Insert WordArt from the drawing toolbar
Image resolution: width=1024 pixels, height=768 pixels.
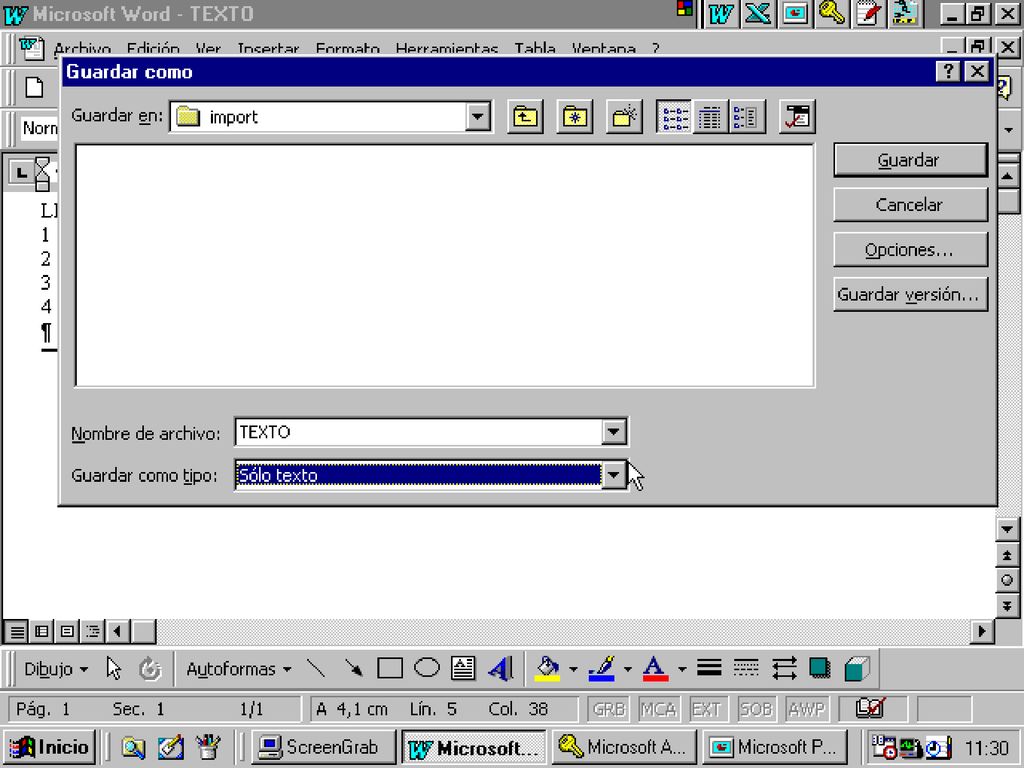(x=500, y=669)
